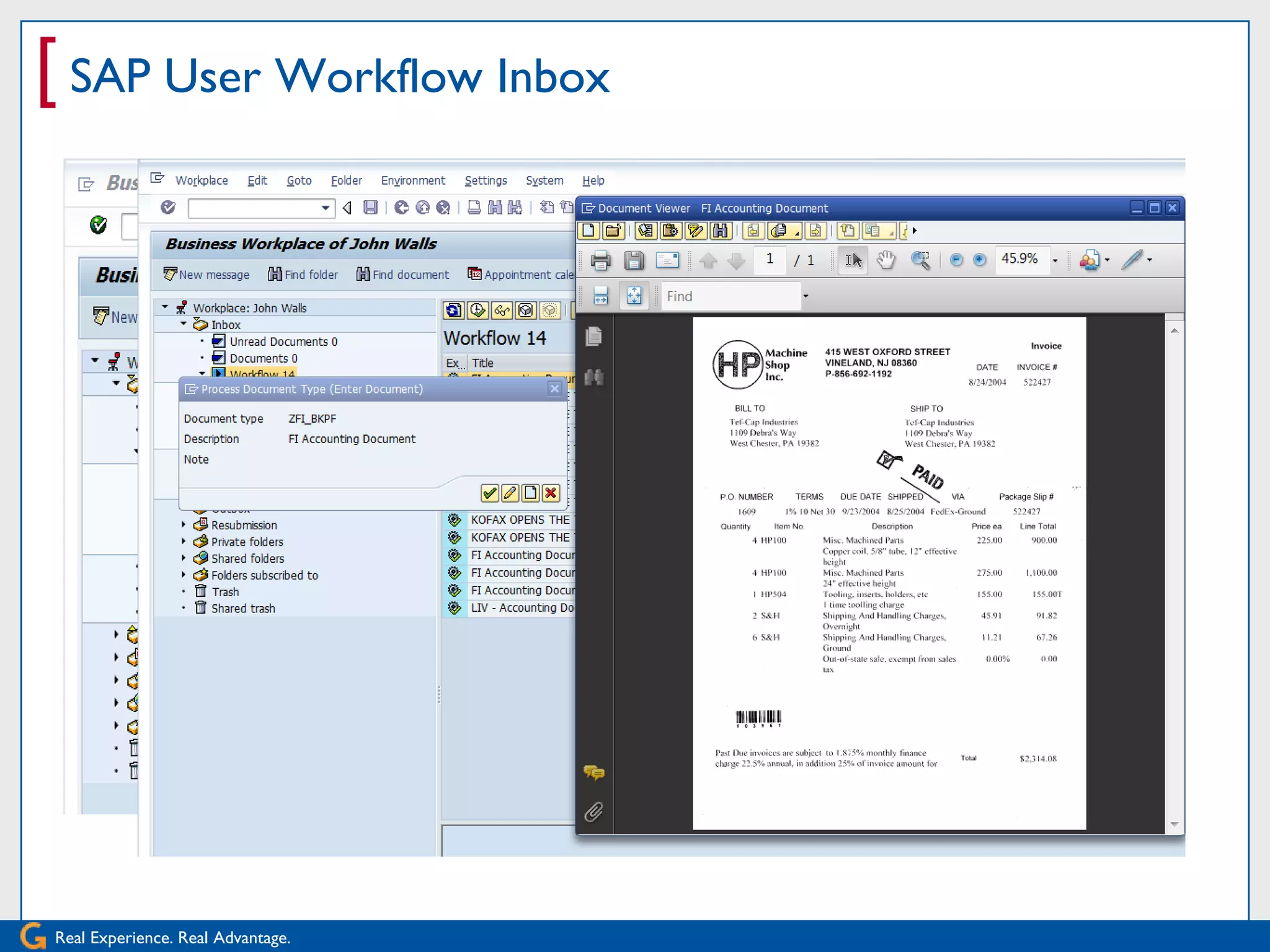Open the Sign pen tool dropdown
The image size is (1270, 952).
tap(1136, 260)
